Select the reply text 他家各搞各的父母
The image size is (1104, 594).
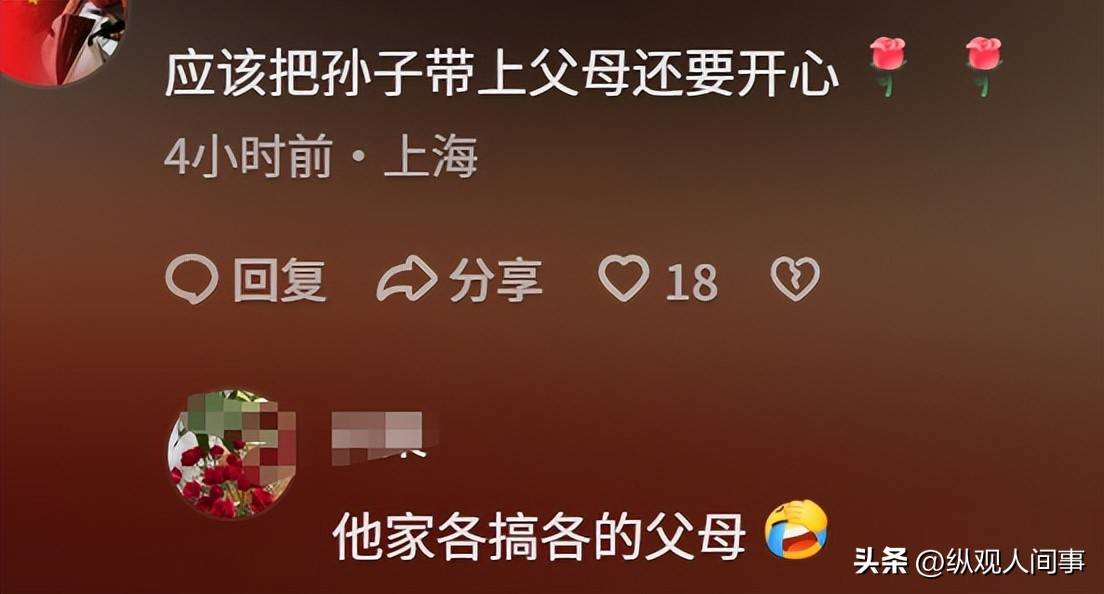pyautogui.click(x=539, y=536)
